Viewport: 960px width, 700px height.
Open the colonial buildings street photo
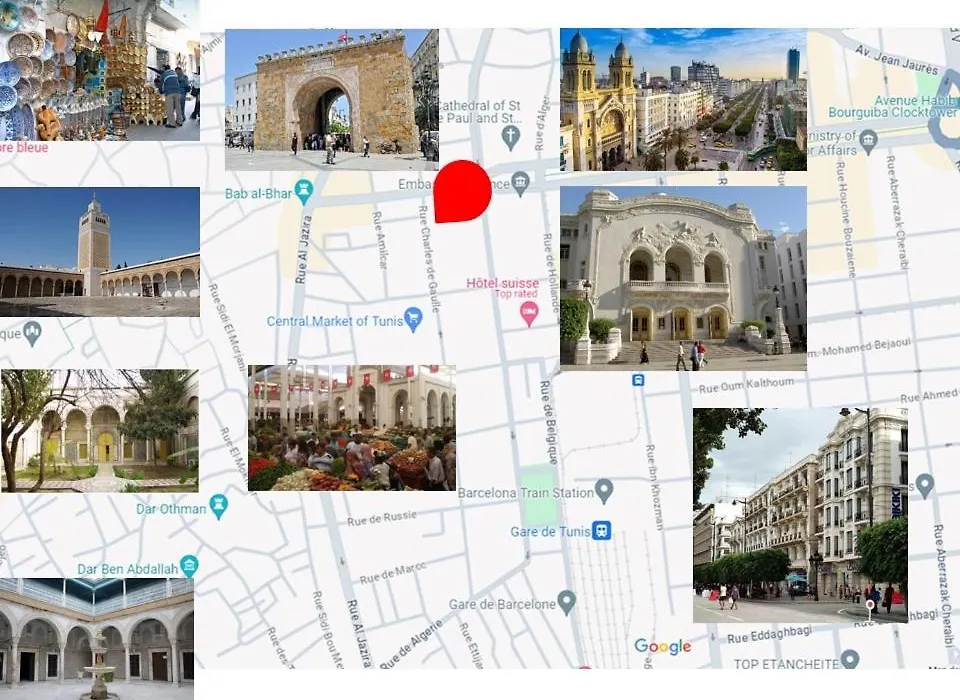[x=800, y=516]
